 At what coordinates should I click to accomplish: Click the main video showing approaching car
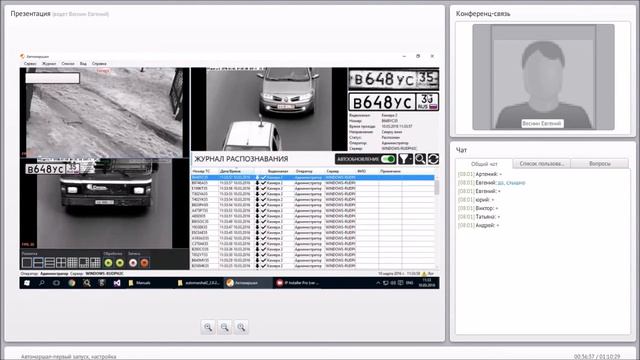(x=269, y=109)
